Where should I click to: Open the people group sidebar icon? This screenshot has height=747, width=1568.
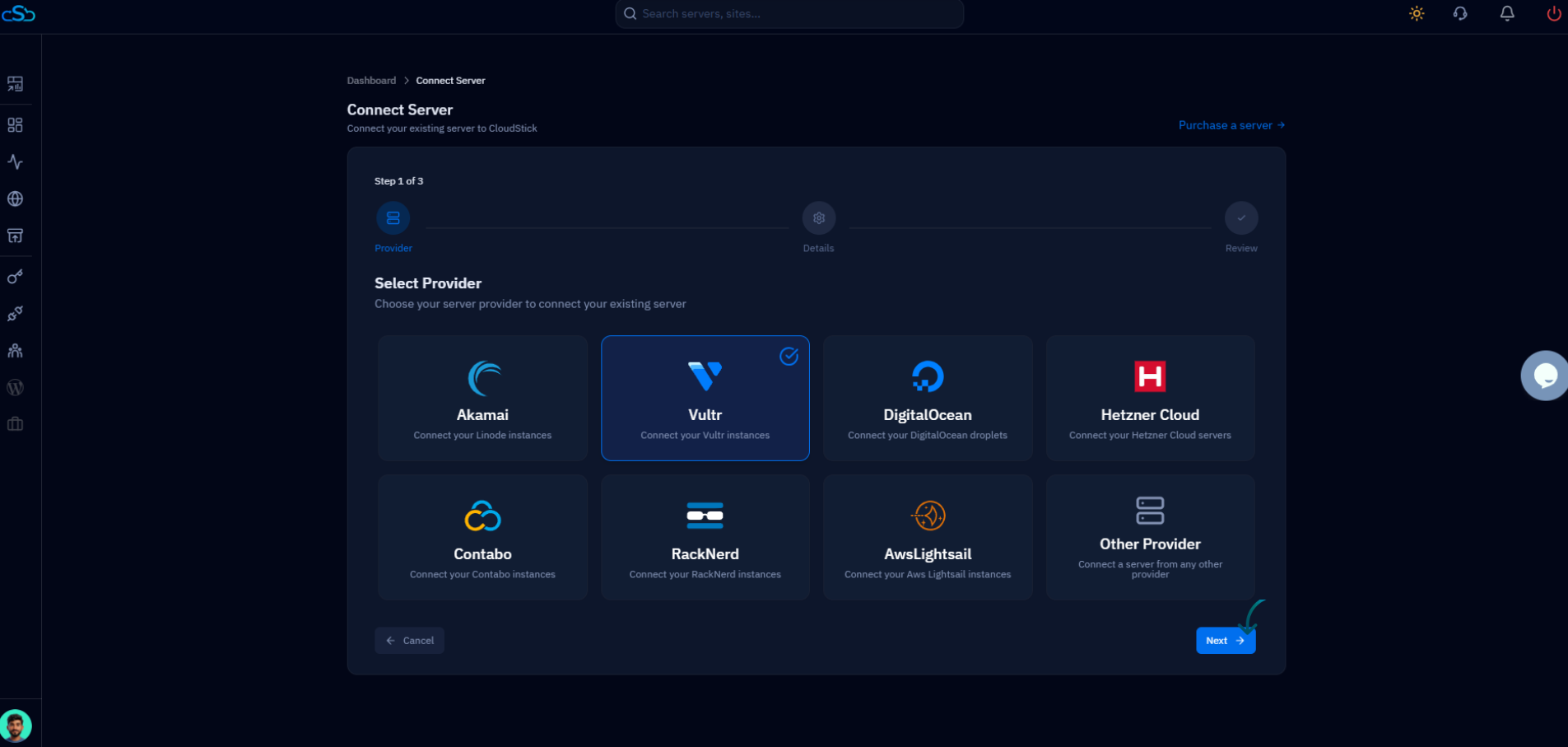15,351
